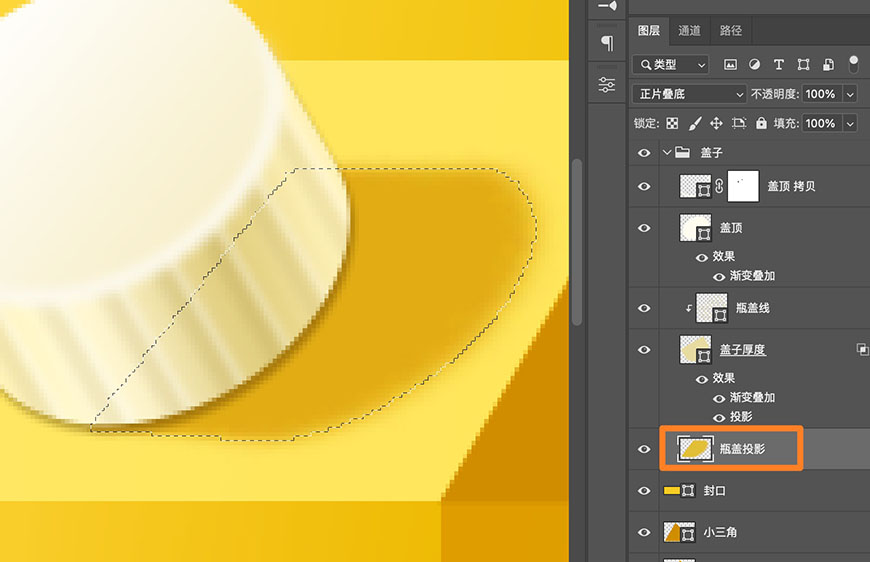Collapse the 盖子 group chevron
The height and width of the screenshot is (562, 870).
click(666, 152)
